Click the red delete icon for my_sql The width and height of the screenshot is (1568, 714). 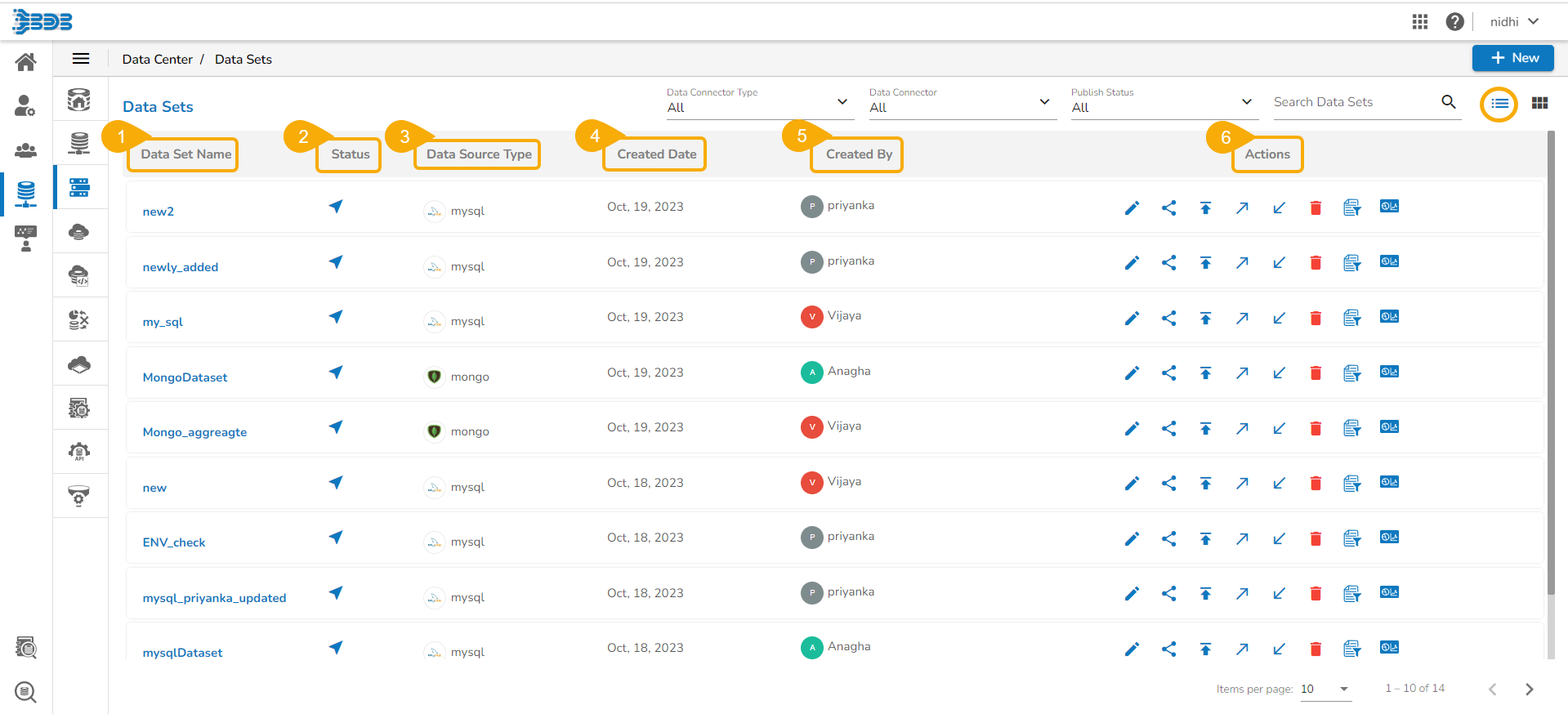[1316, 319]
